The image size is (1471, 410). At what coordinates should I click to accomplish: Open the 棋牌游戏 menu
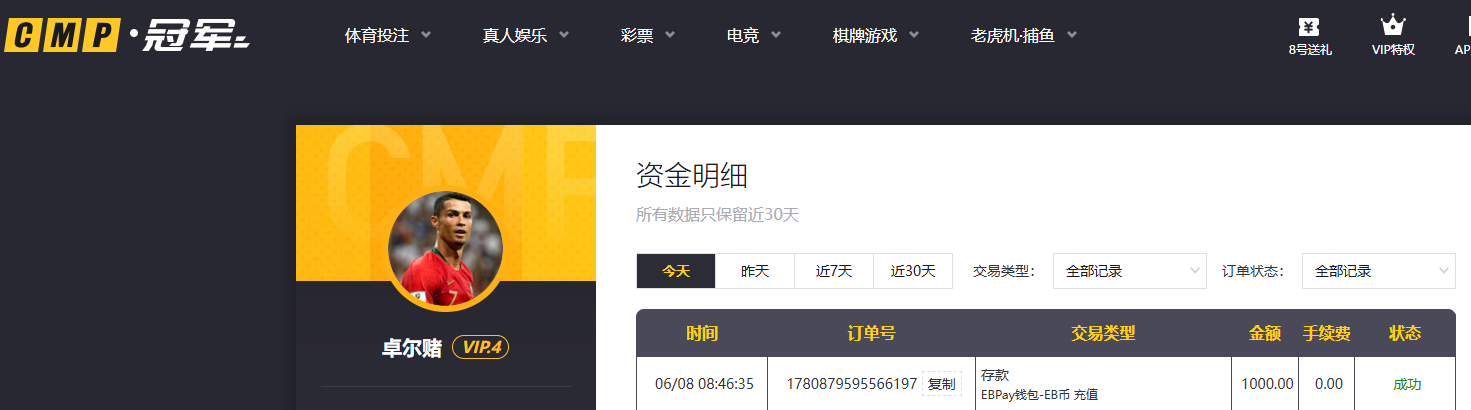[x=865, y=36]
